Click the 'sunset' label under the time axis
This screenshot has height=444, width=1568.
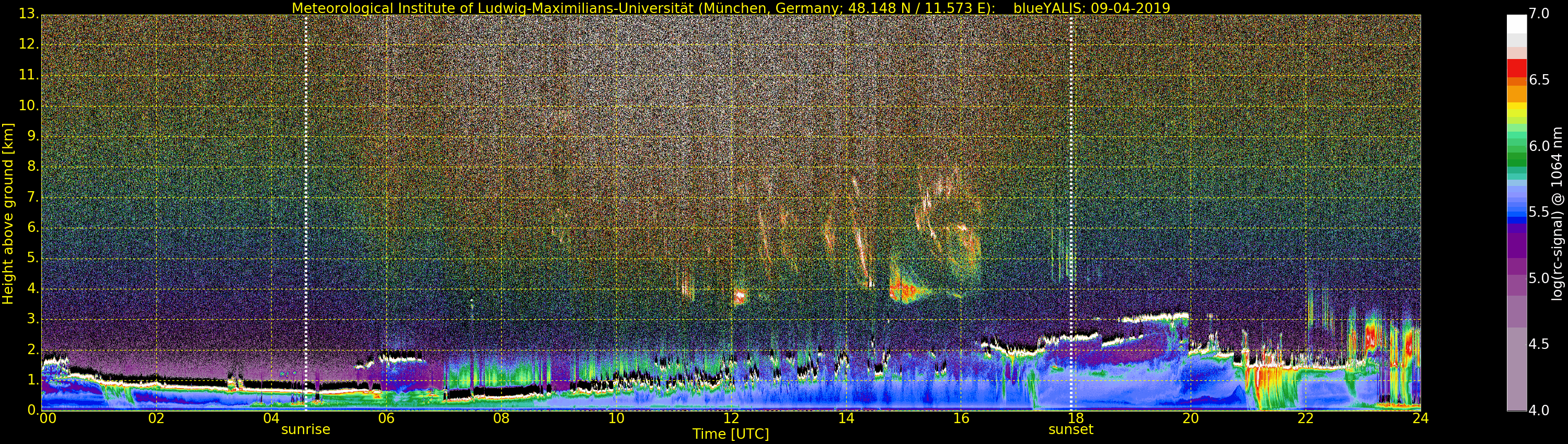click(1071, 429)
